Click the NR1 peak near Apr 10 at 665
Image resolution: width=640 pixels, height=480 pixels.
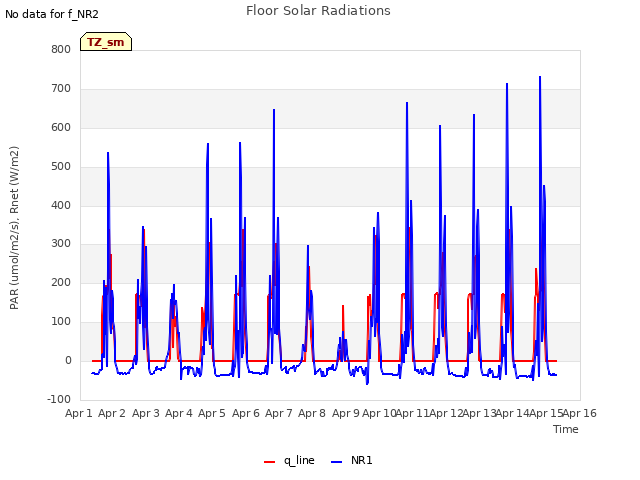click(407, 103)
